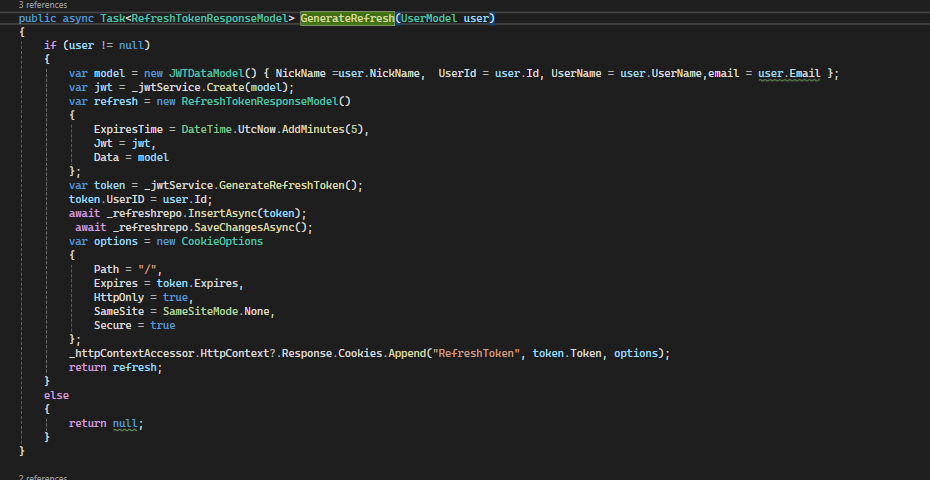Viewport: 930px width, 480px height.
Task: Click the Token member in token.Token
Action: click(586, 354)
